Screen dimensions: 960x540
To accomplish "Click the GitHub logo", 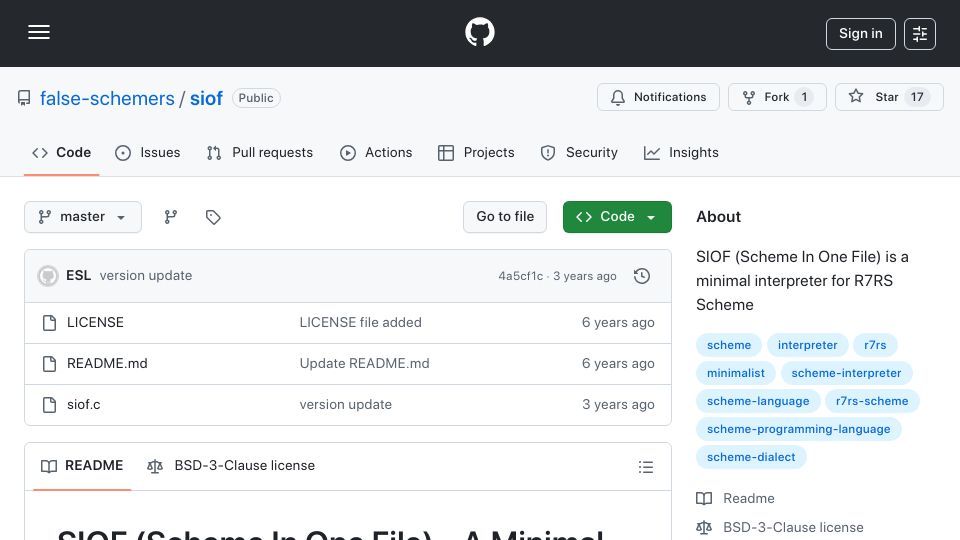I will pyautogui.click(x=479, y=32).
